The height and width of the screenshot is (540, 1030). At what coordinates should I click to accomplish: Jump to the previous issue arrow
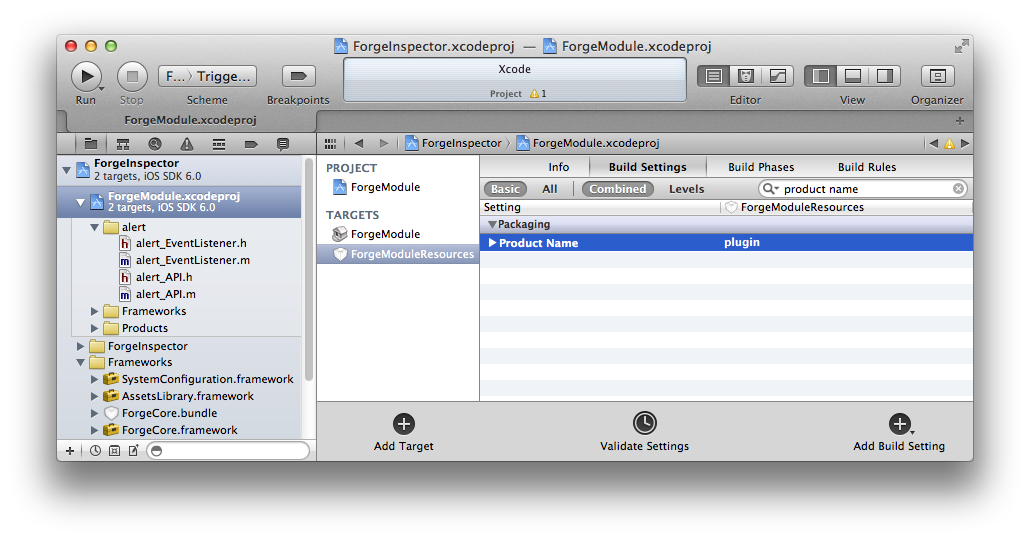[x=933, y=143]
